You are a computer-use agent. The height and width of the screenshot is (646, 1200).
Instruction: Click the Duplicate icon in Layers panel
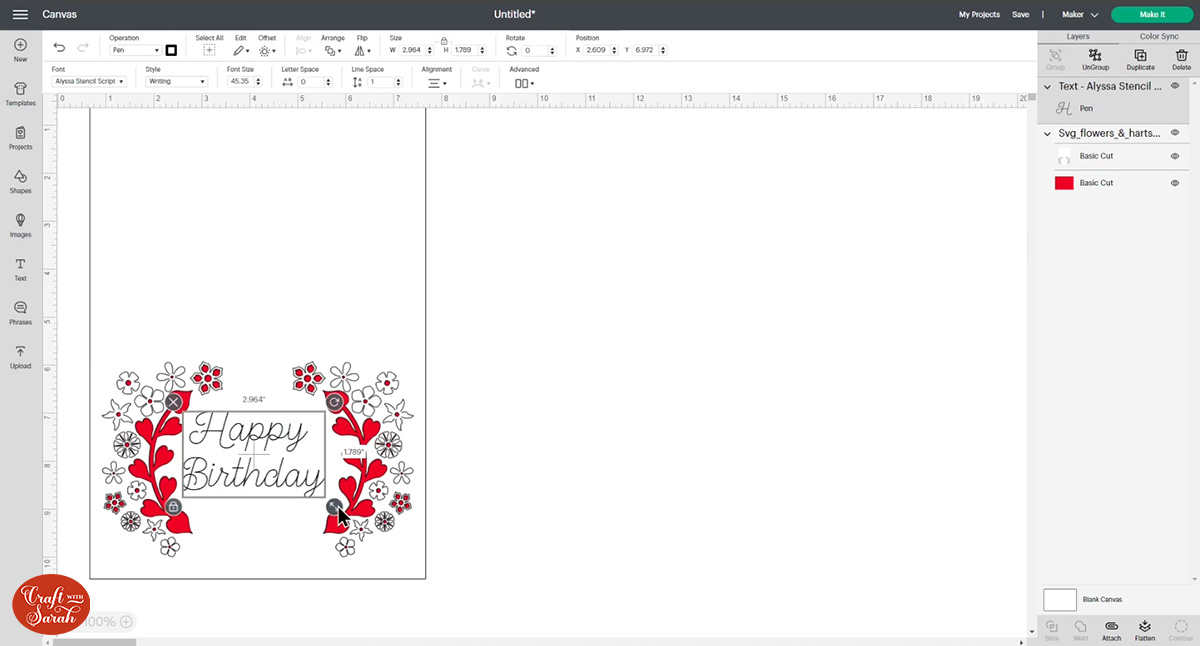1140,61
